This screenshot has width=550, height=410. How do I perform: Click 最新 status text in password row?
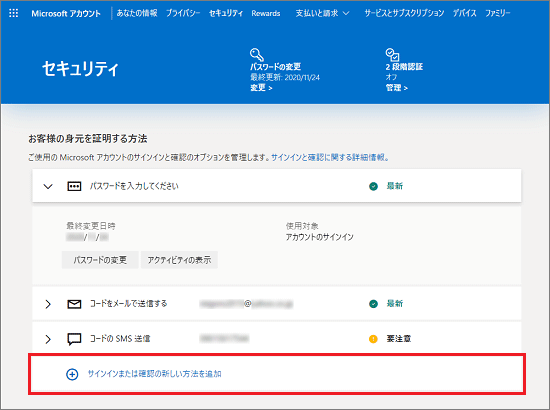[395, 186]
